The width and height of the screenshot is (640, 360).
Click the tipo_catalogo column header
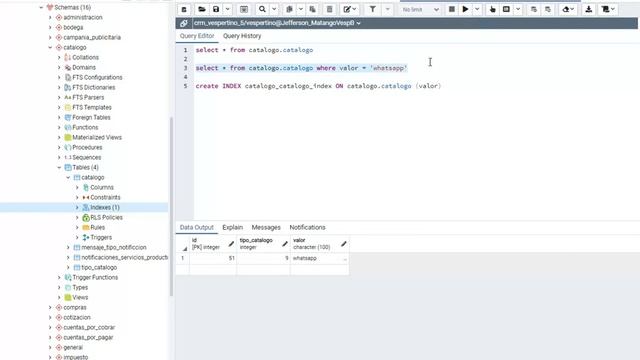point(263,244)
